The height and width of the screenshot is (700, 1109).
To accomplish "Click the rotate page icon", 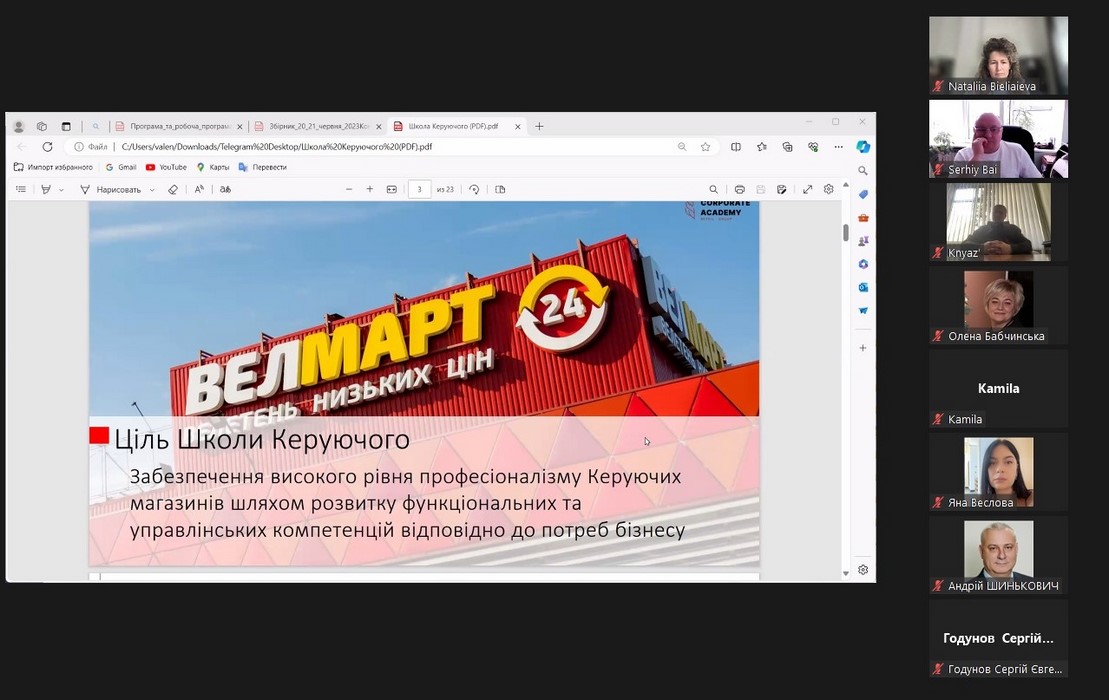I will 474,189.
